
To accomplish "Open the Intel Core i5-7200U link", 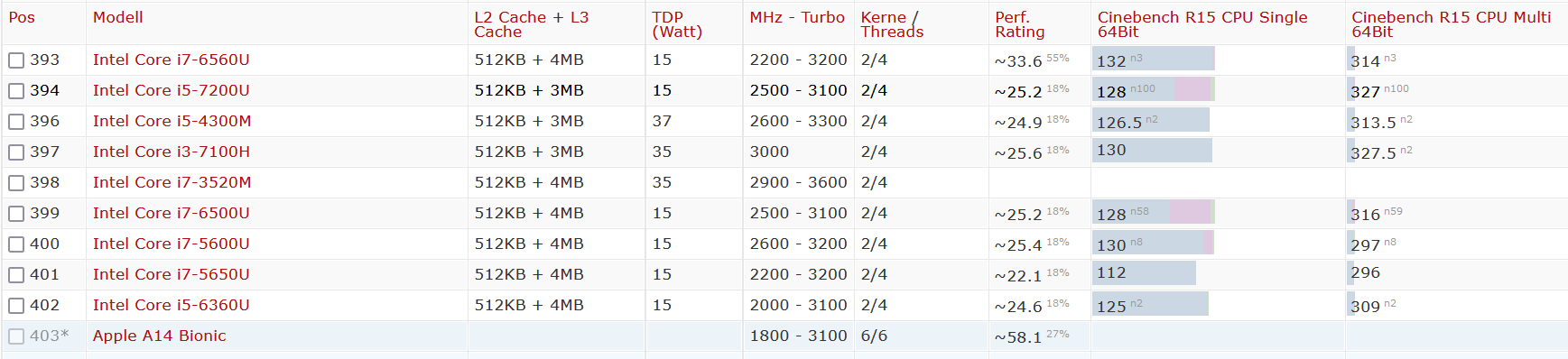I will (172, 90).
